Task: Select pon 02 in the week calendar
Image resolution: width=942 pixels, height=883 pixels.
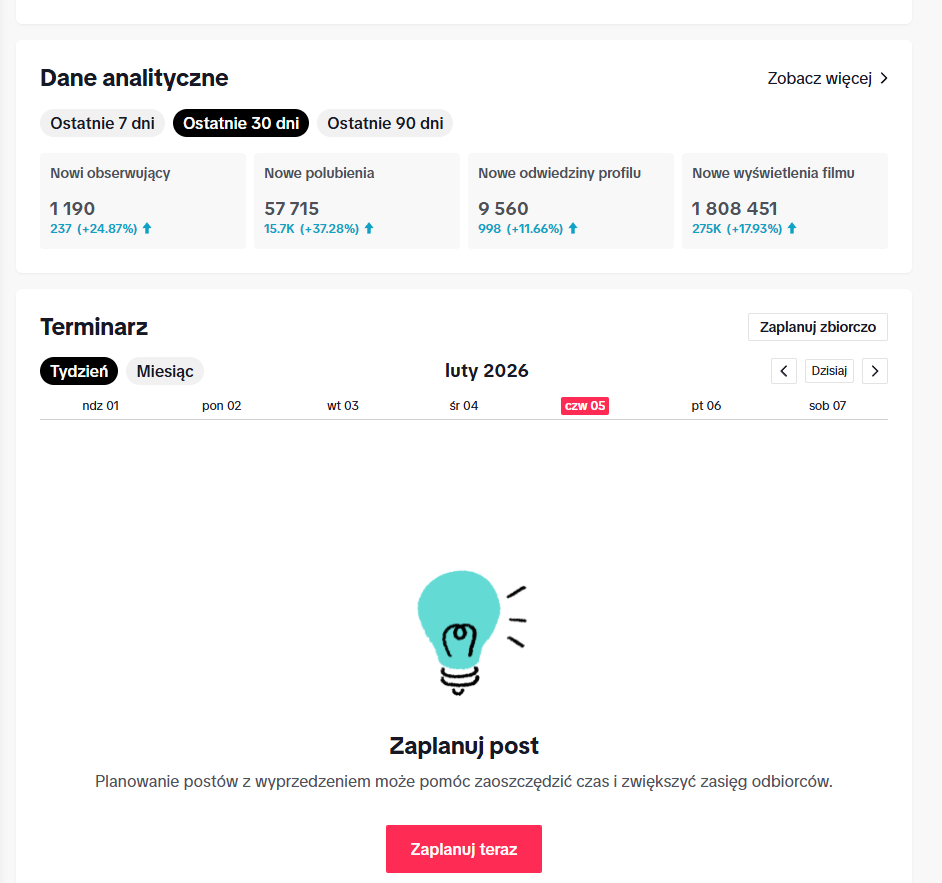Action: (x=222, y=406)
